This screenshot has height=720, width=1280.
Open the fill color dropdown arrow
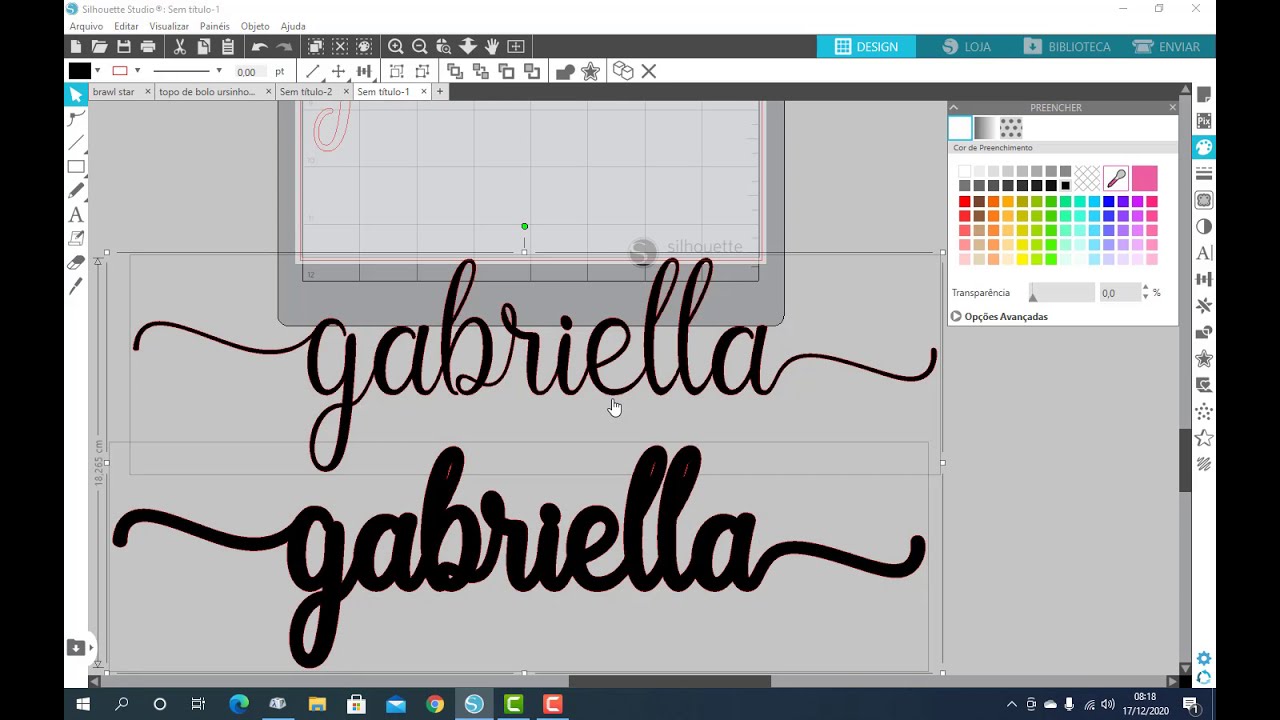pyautogui.click(x=97, y=71)
